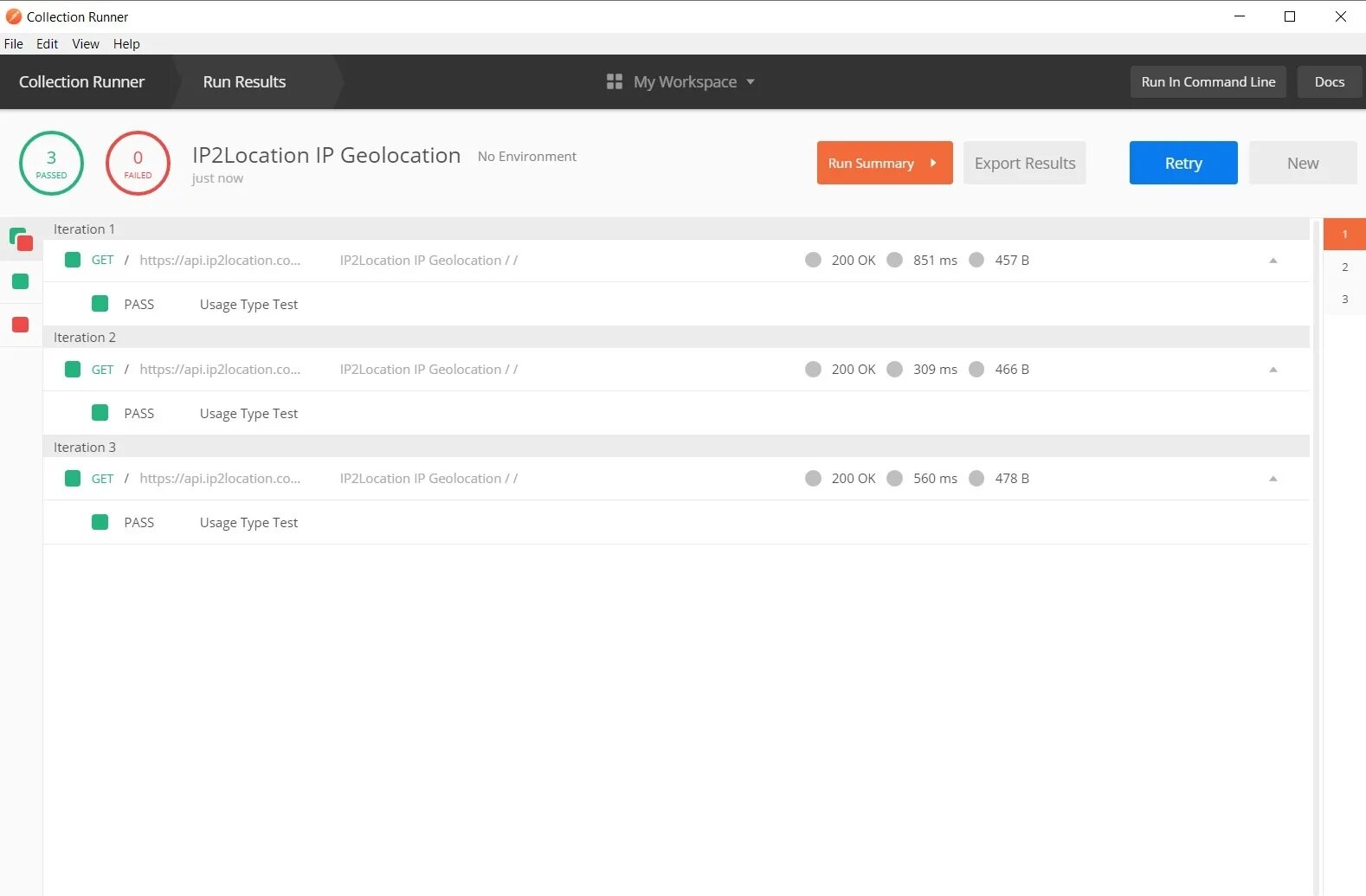1366x896 pixels.
Task: Click the 200 OK status in Iteration 1
Action: (x=854, y=260)
